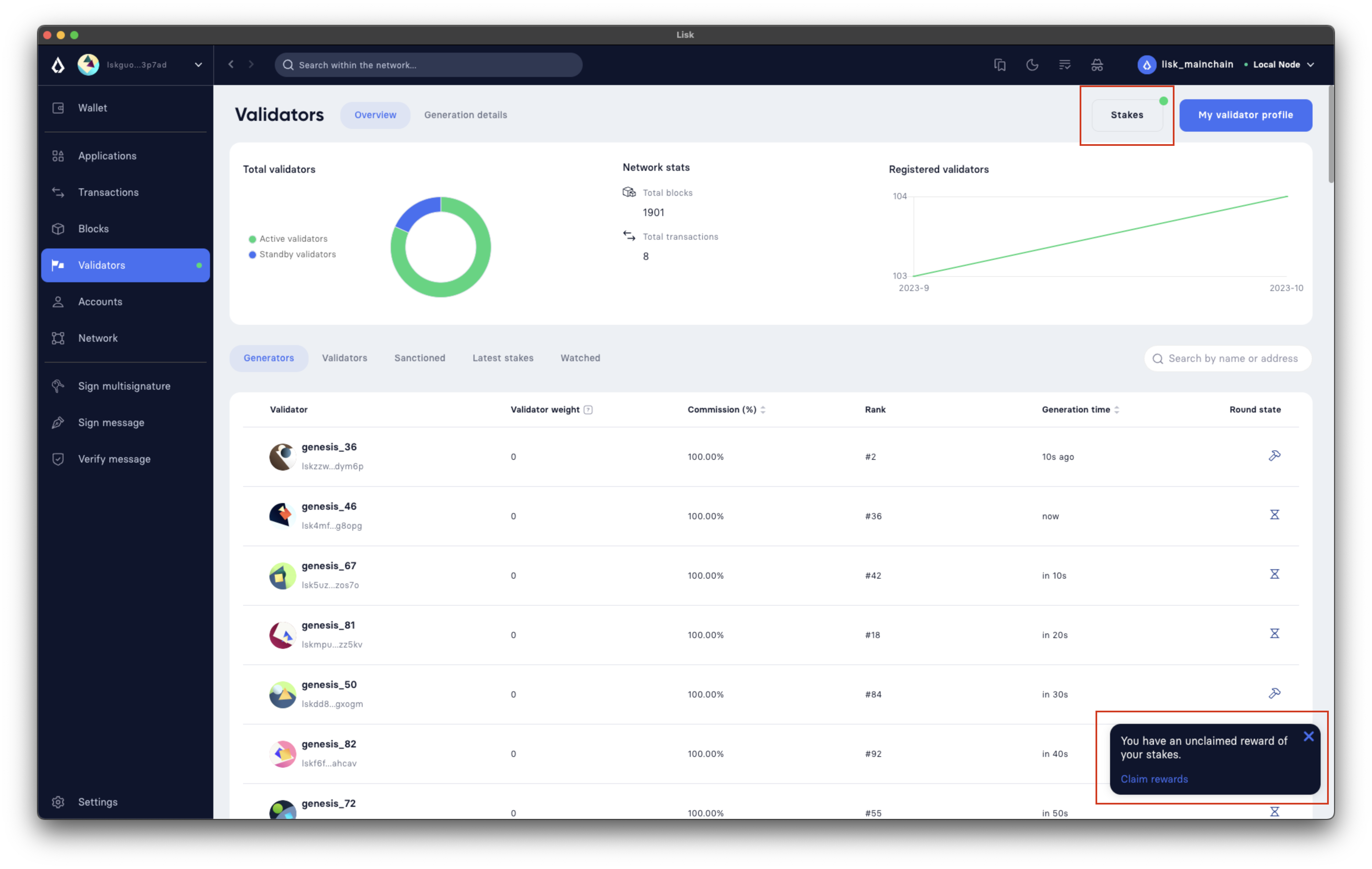Click genesis_81 hourglass round state icon
Image resolution: width=1372 pixels, height=869 pixels.
1274,633
